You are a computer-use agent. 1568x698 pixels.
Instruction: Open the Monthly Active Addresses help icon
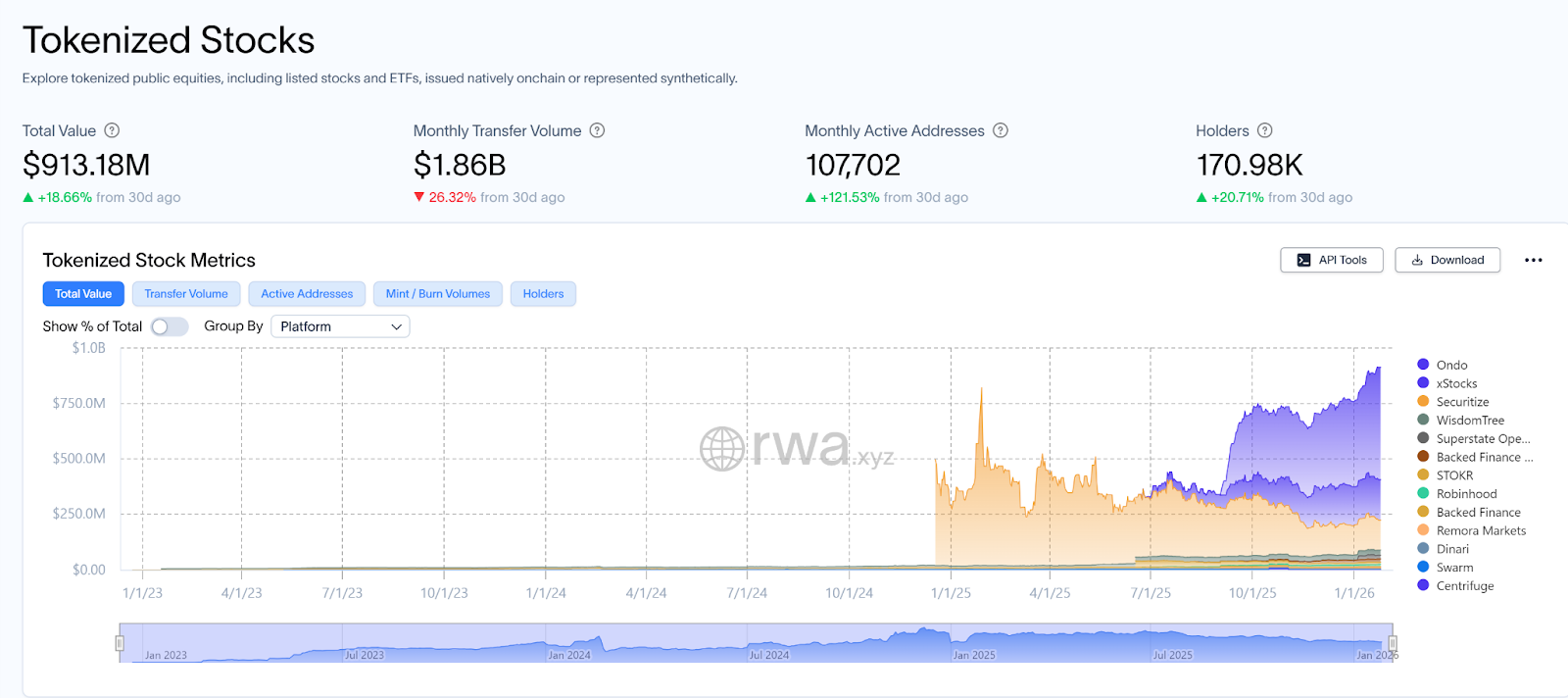[x=1001, y=130]
